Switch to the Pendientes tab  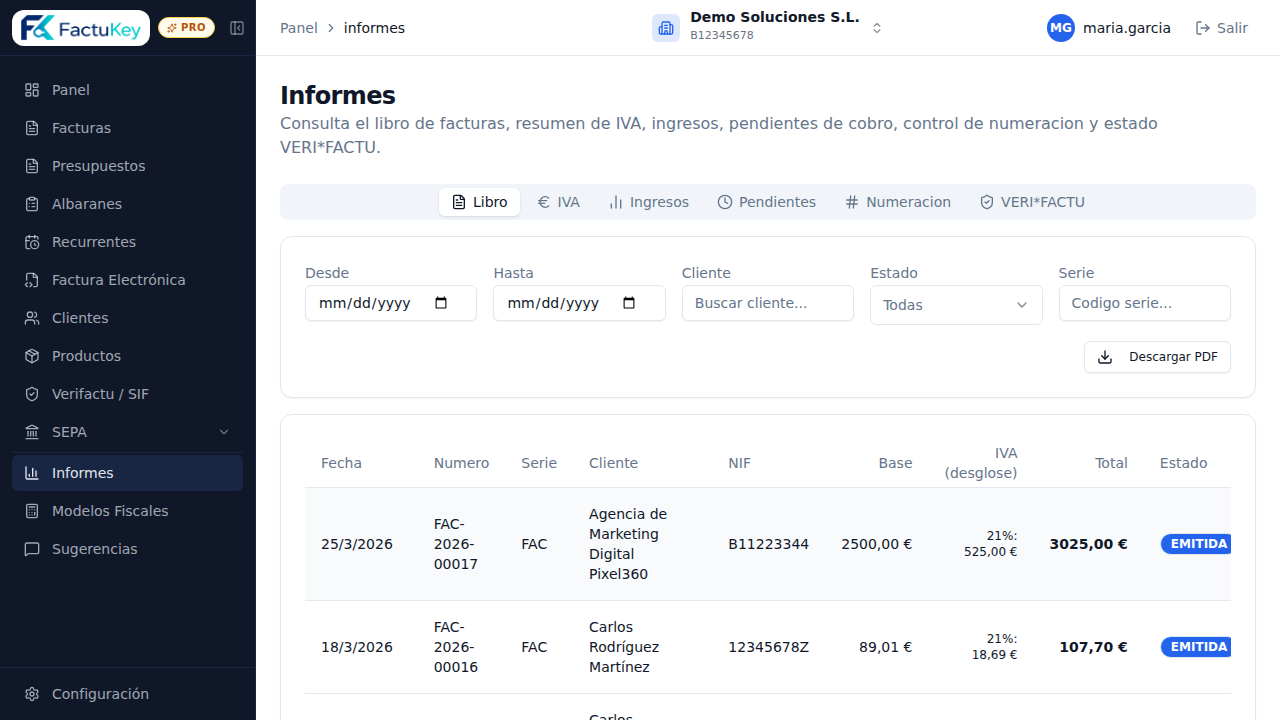click(767, 202)
